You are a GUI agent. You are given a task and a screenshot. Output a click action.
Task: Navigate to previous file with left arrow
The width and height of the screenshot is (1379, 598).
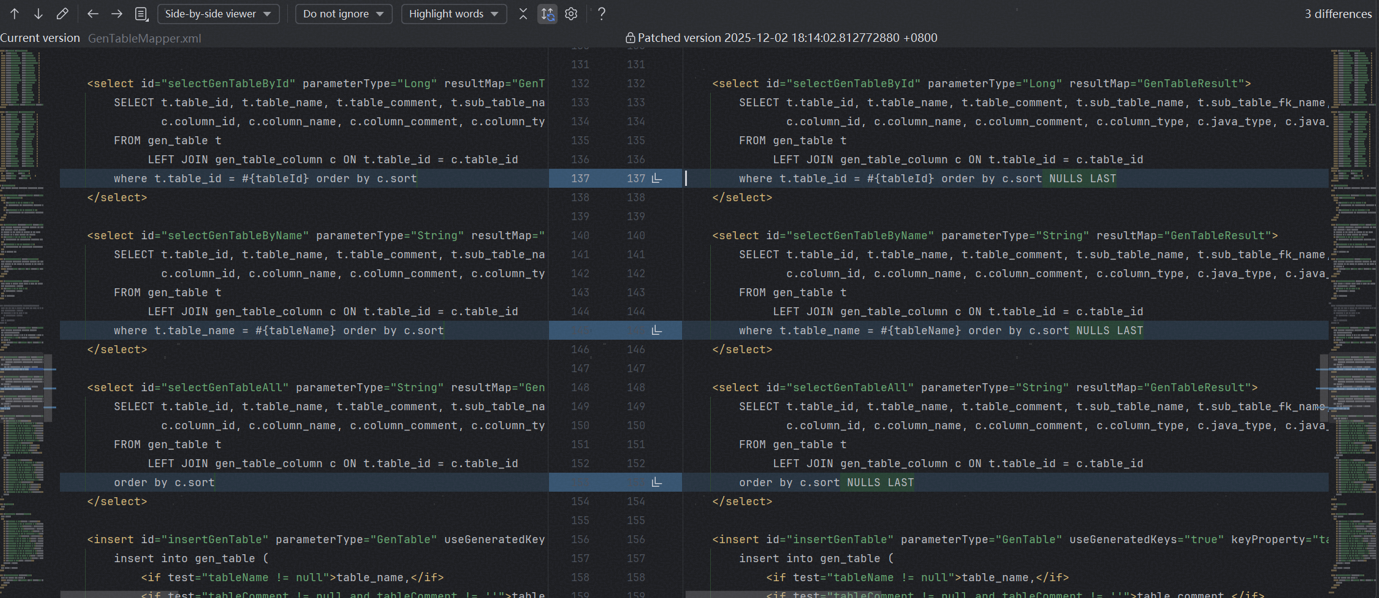(93, 14)
